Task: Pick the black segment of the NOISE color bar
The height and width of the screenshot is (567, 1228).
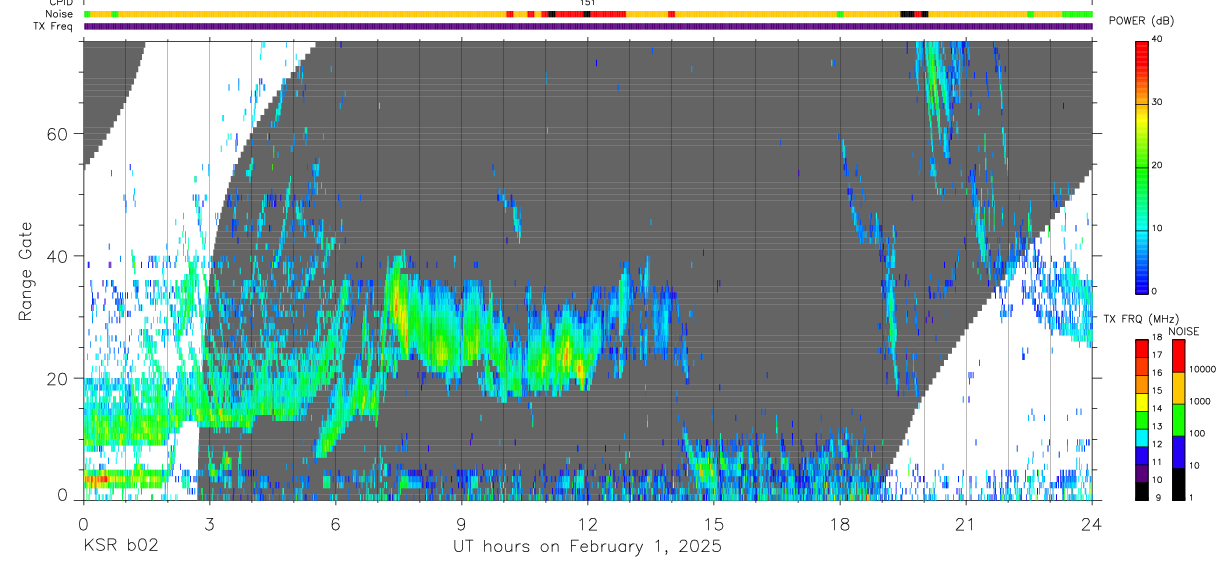Action: tap(1178, 484)
